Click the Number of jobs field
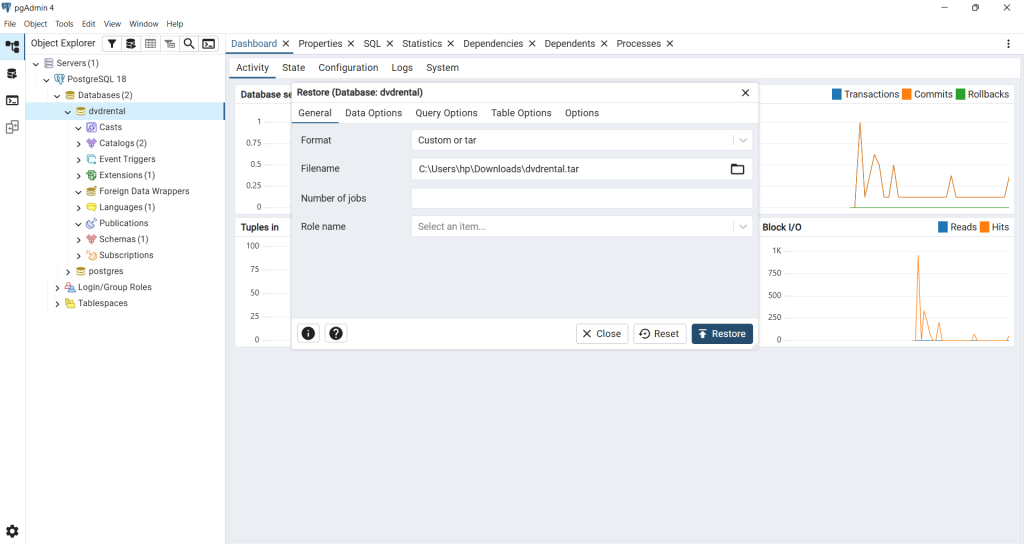 coord(582,199)
